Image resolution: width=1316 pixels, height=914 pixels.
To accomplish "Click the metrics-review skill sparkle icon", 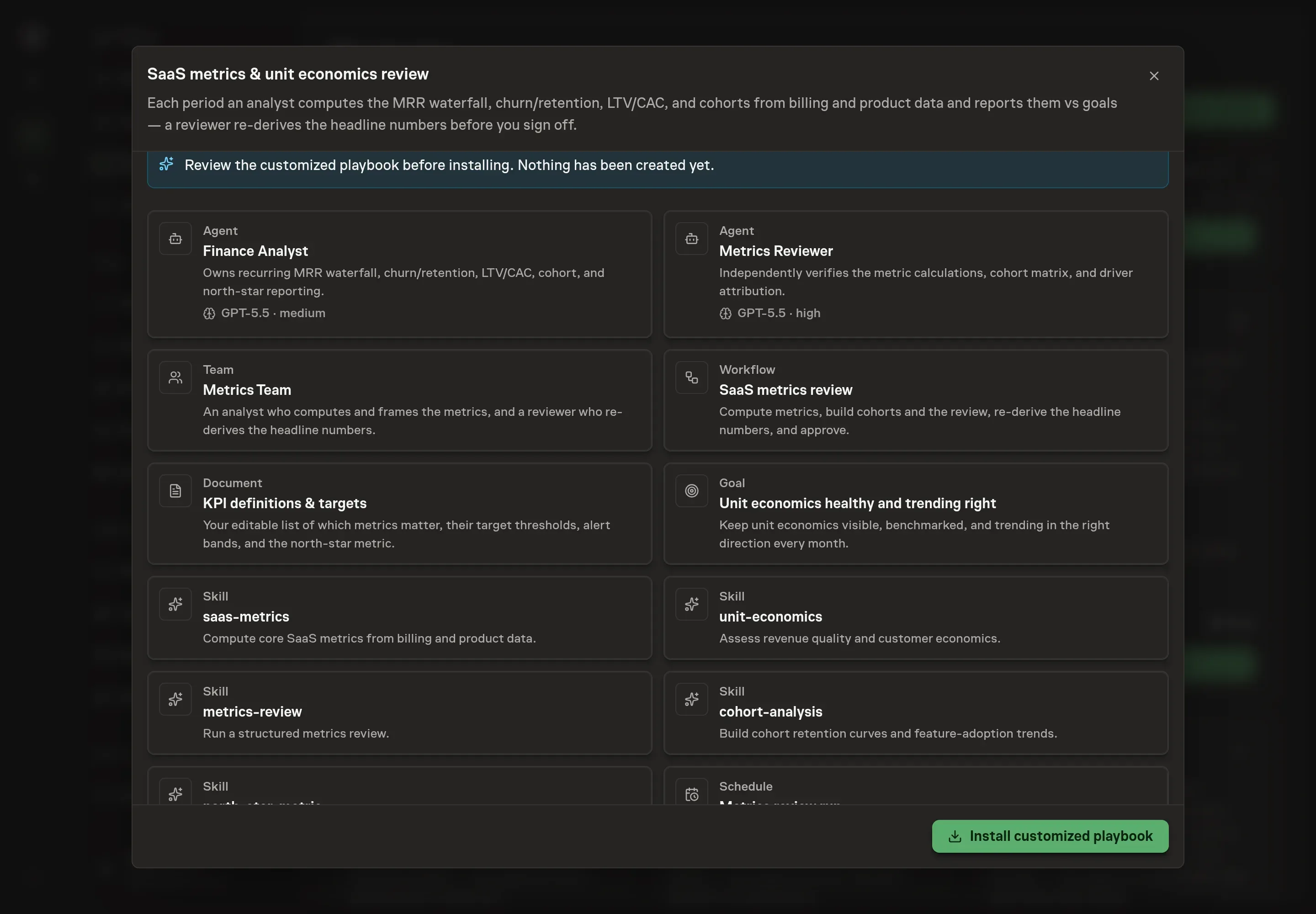I will 175,699.
